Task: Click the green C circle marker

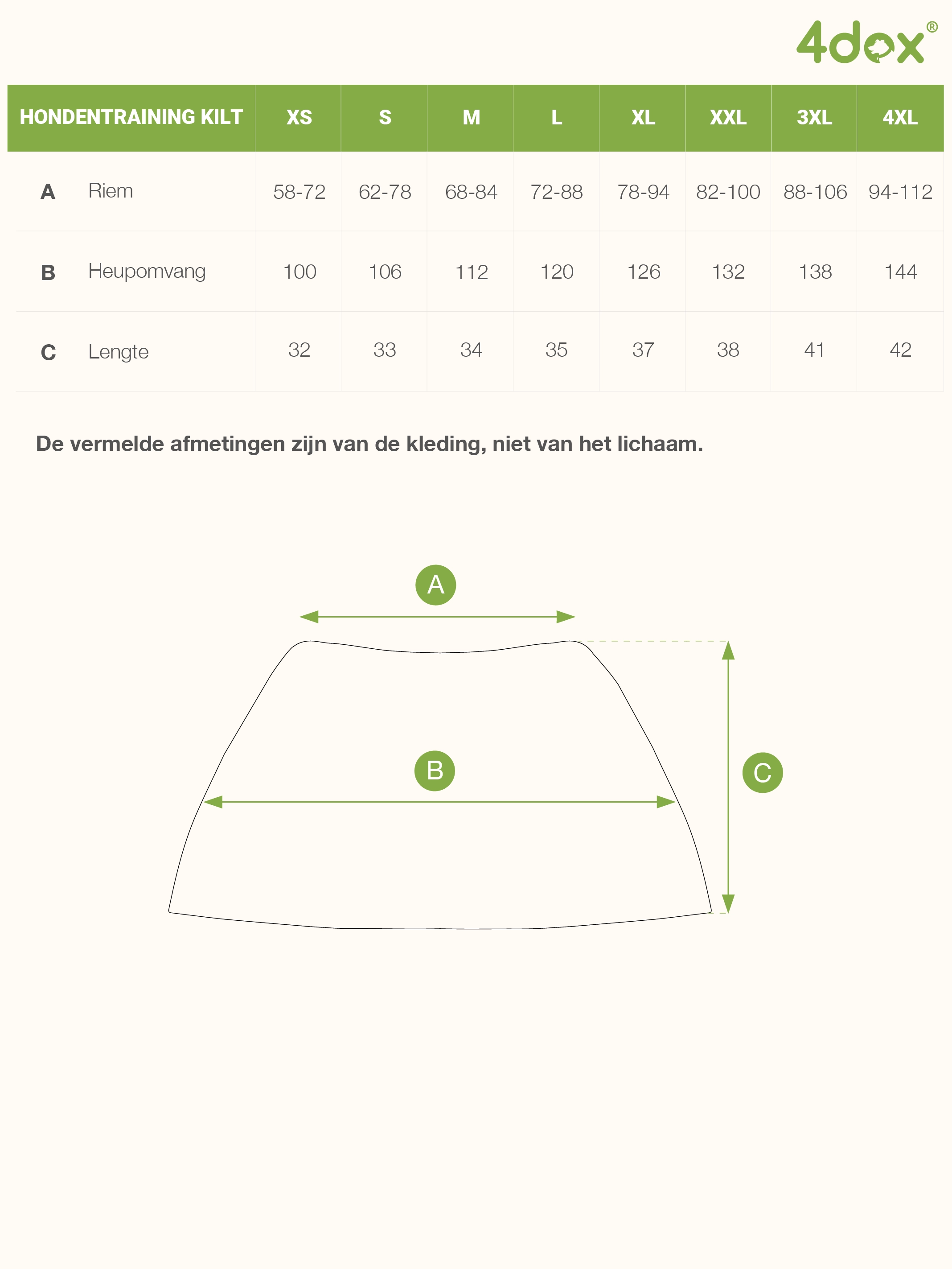Action: click(x=762, y=773)
